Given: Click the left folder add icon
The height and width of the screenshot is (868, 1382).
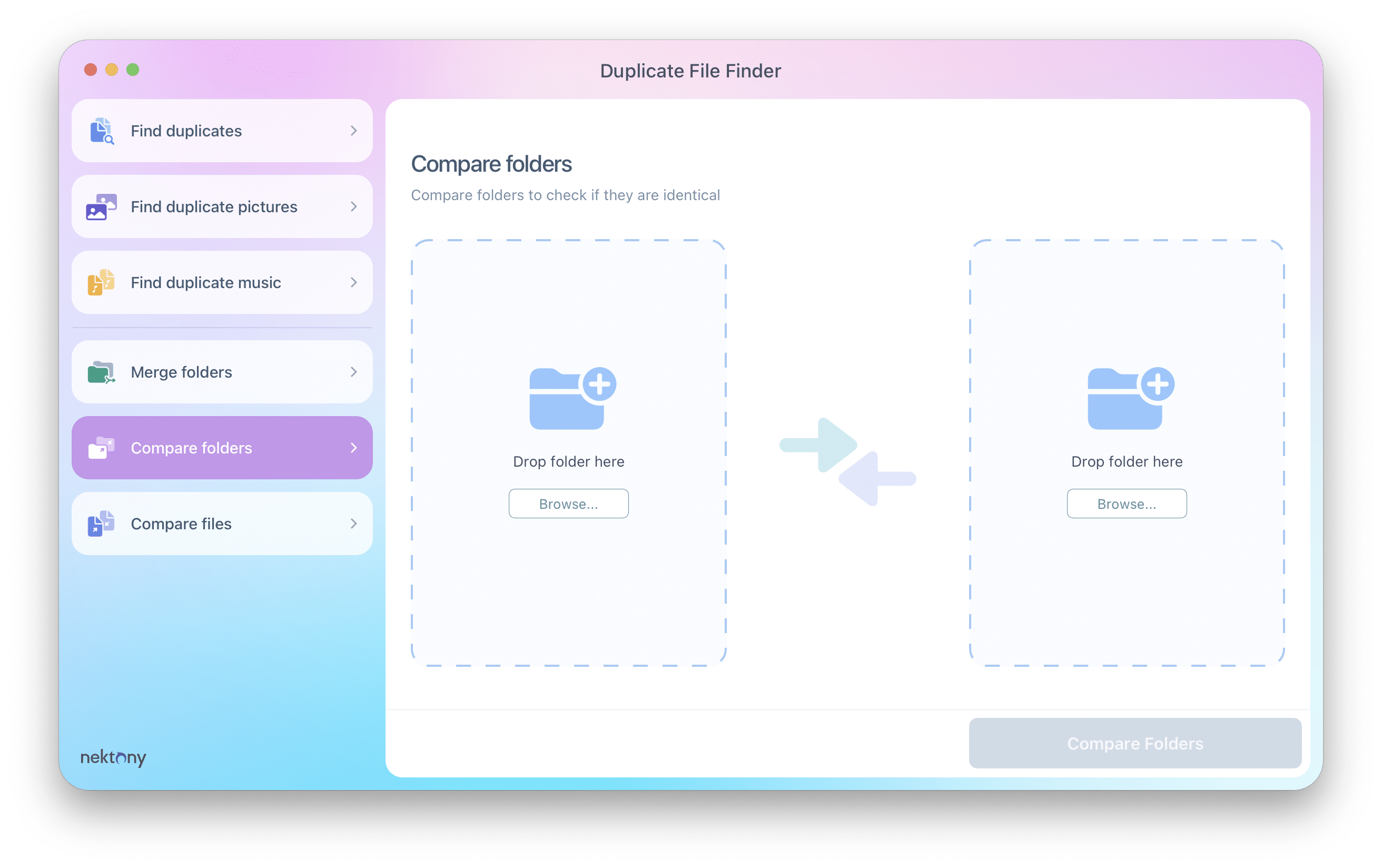Looking at the screenshot, I should (x=570, y=400).
